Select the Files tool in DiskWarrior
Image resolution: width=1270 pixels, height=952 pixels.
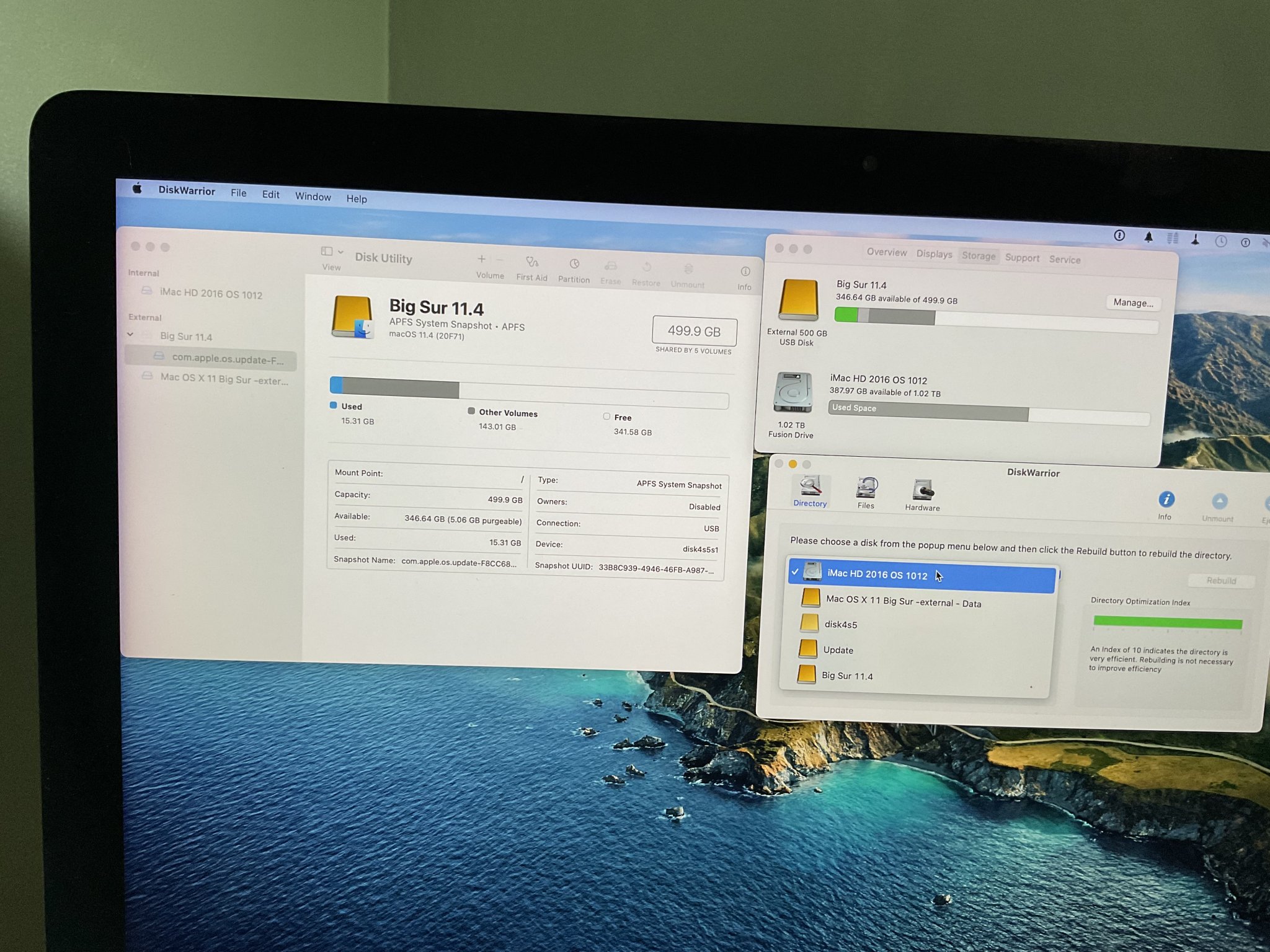[x=866, y=494]
